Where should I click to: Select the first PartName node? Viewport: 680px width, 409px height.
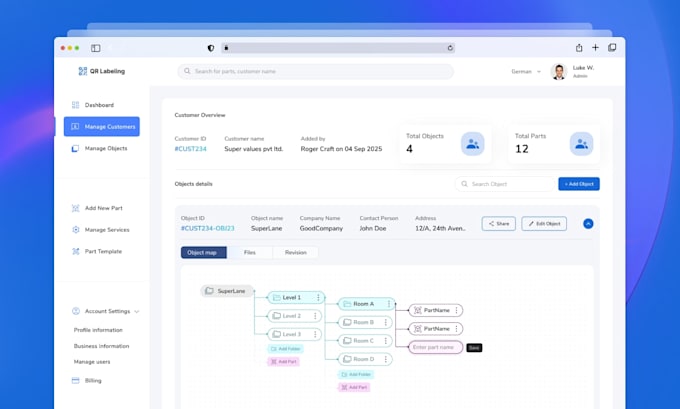[435, 311]
